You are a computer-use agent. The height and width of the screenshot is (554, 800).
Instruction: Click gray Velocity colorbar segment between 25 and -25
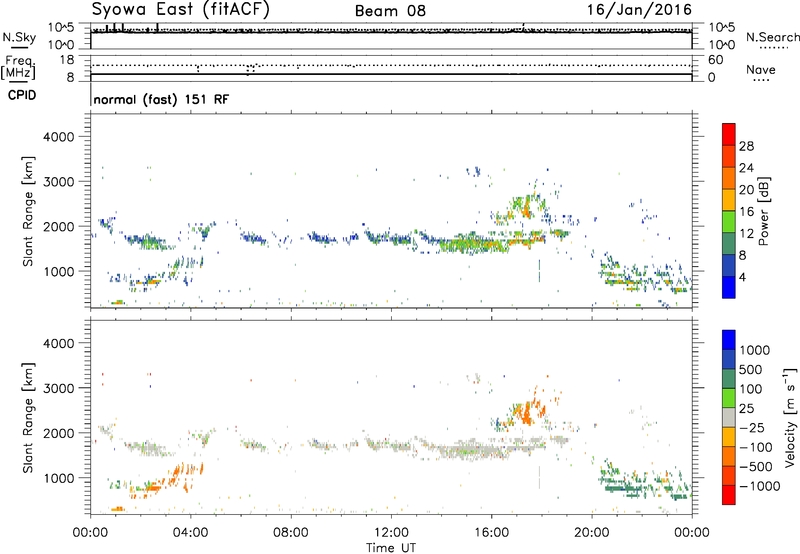tap(729, 417)
